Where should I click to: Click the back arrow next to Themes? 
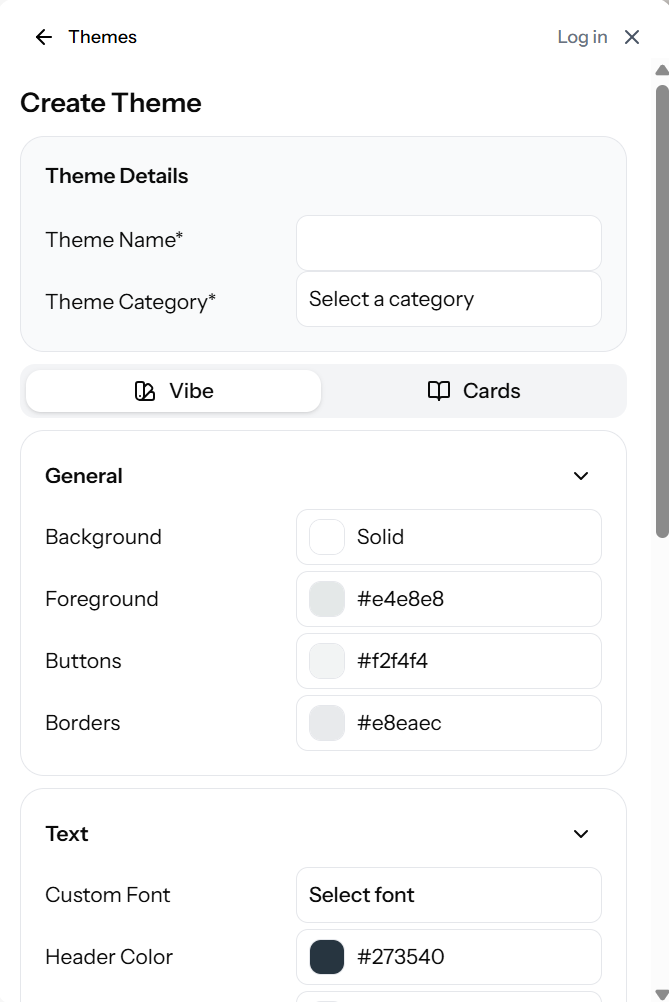point(42,37)
